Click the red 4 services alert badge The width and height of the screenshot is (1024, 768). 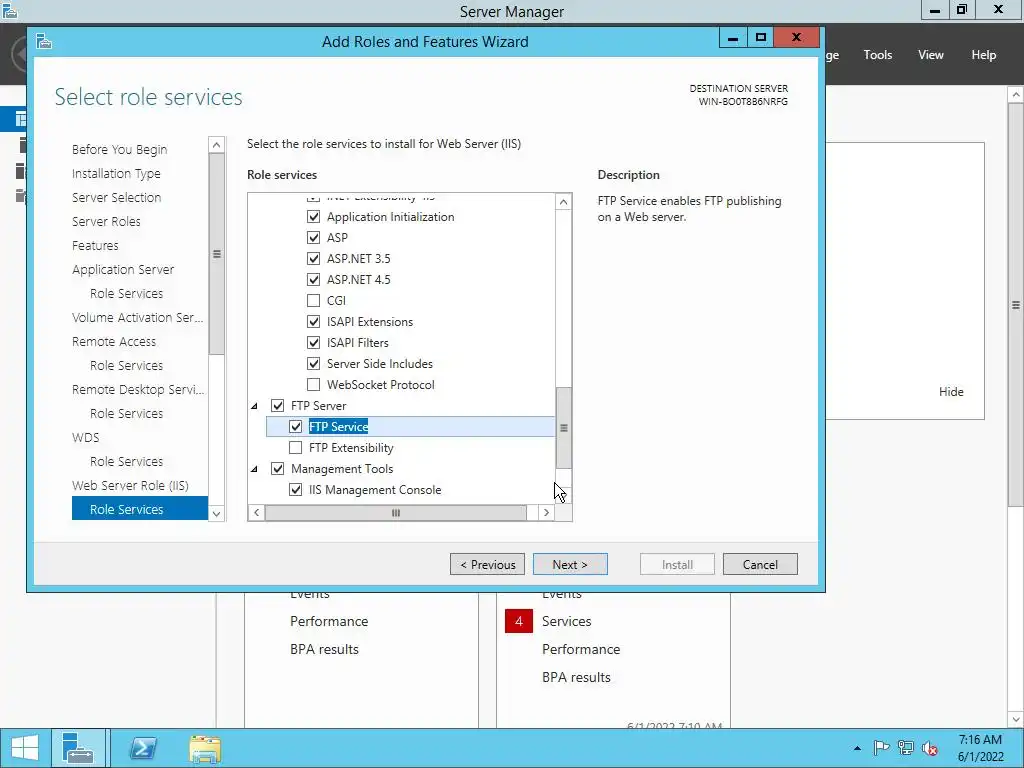coord(519,621)
